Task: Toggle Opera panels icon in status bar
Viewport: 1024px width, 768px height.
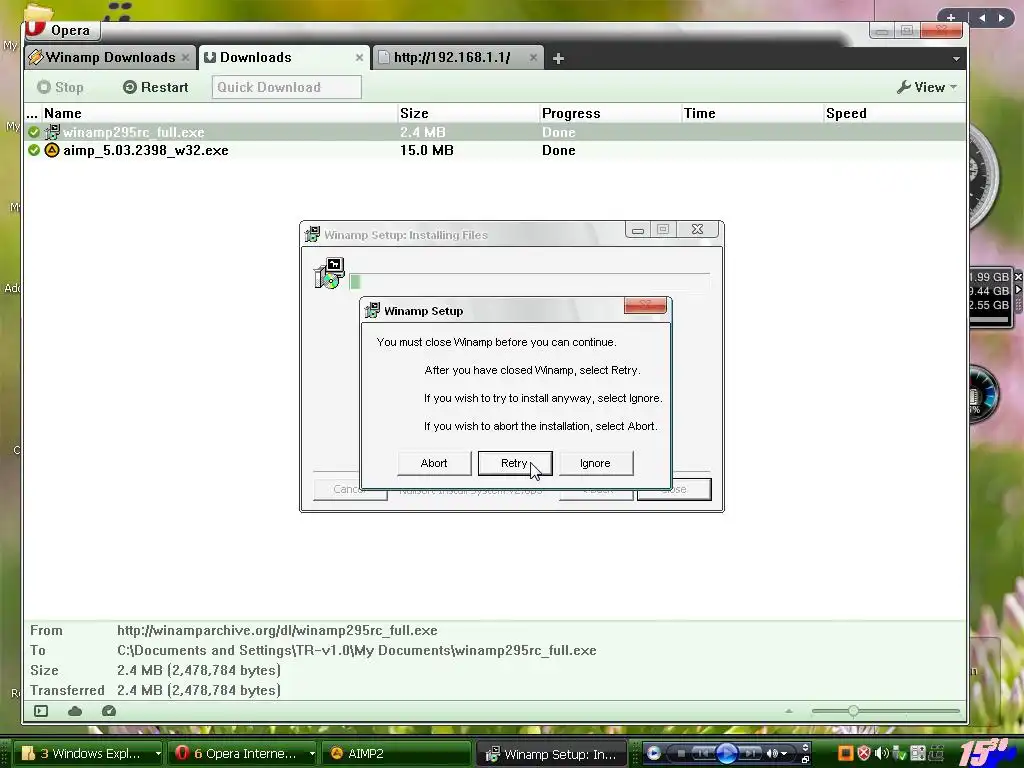Action: pyautogui.click(x=41, y=711)
